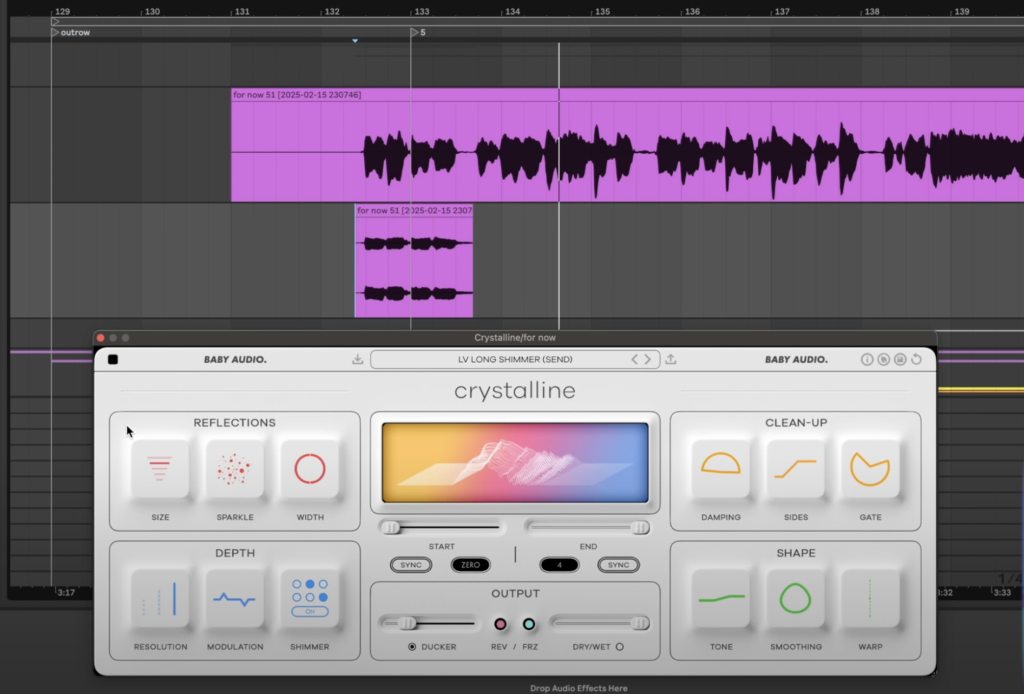The height and width of the screenshot is (694, 1024).
Task: Click bar 136 on timeline ruler
Action: pos(692,12)
